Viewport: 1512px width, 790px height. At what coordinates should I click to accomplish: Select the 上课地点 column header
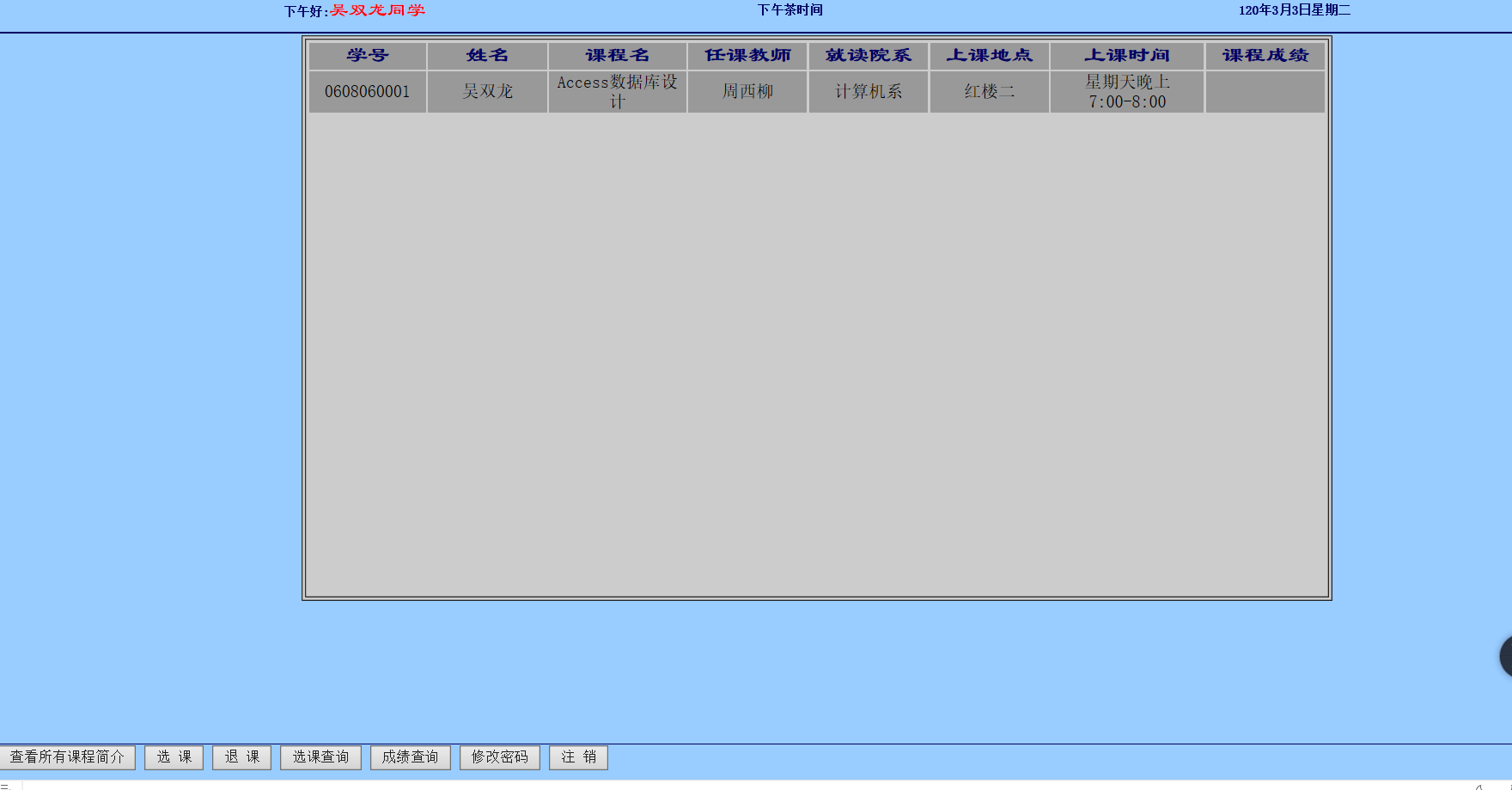[990, 56]
